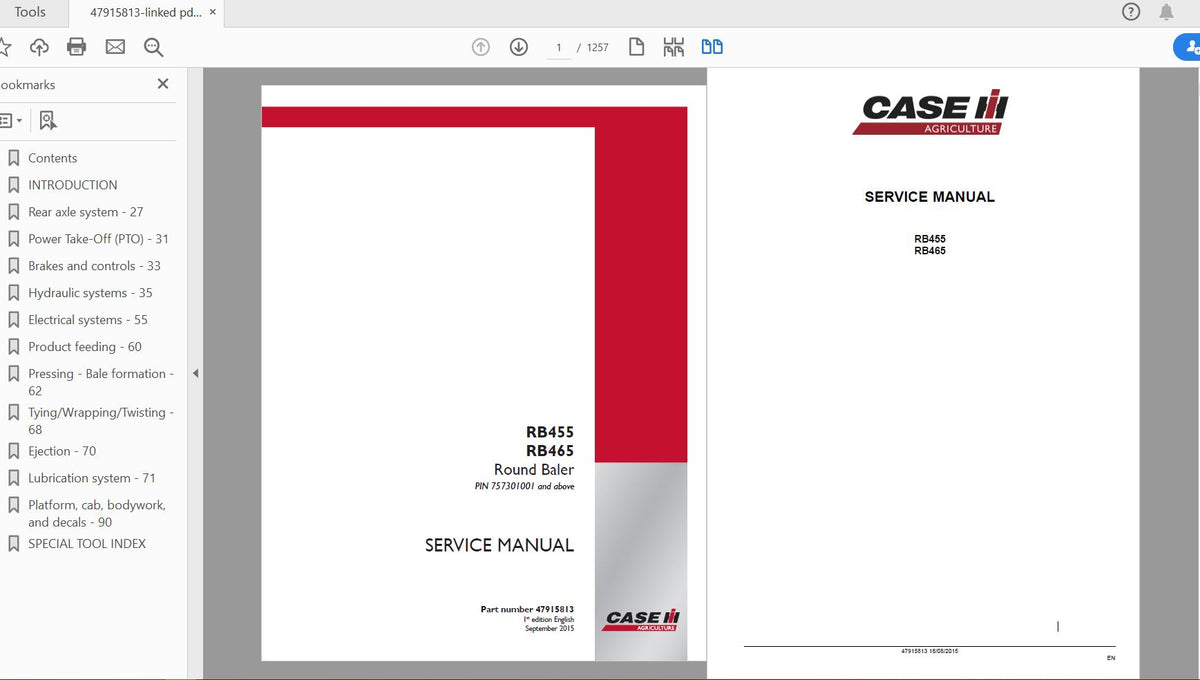Image resolution: width=1200 pixels, height=680 pixels.
Task: Click the print icon
Action: (77, 47)
